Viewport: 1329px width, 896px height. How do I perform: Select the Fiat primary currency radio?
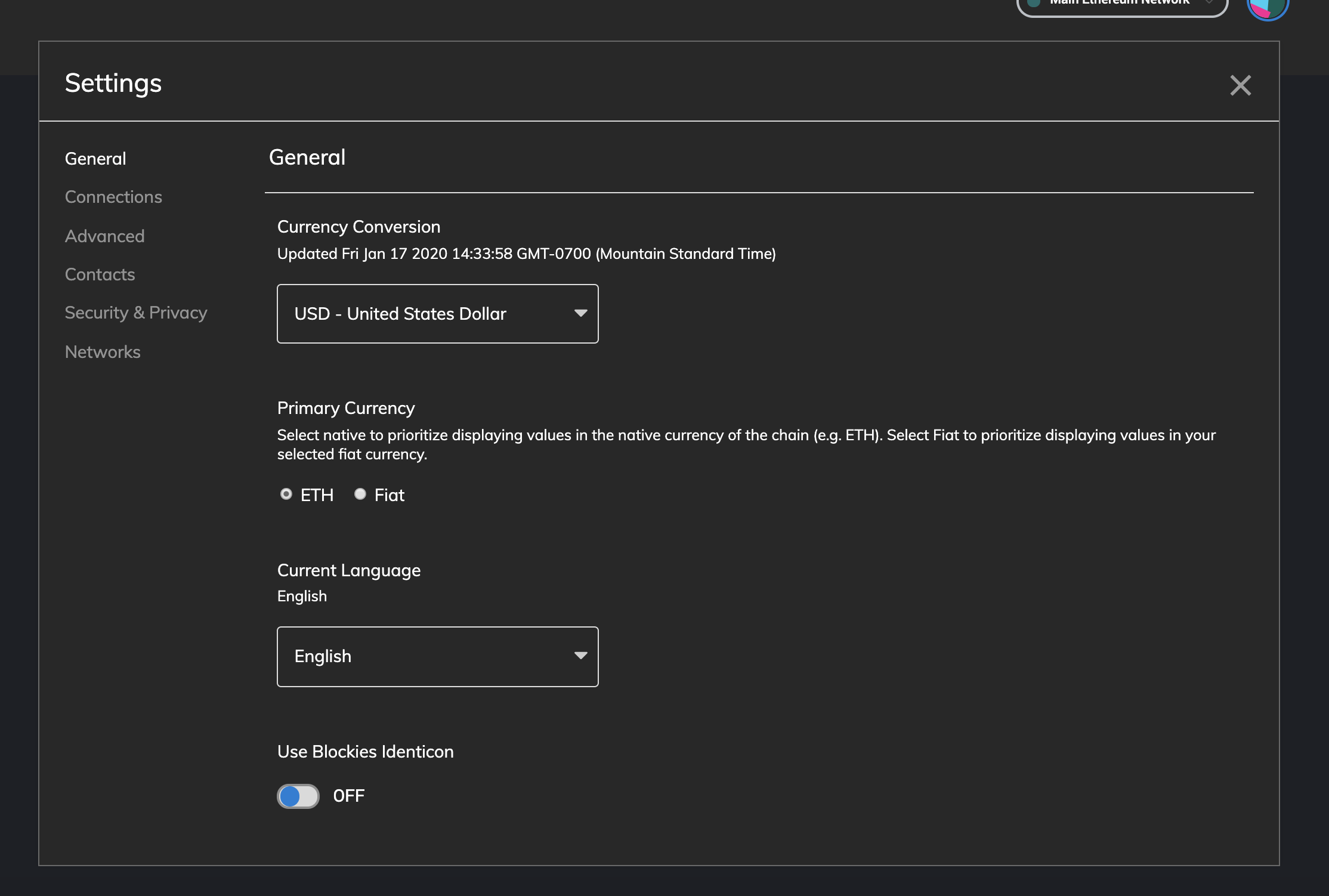click(x=360, y=494)
